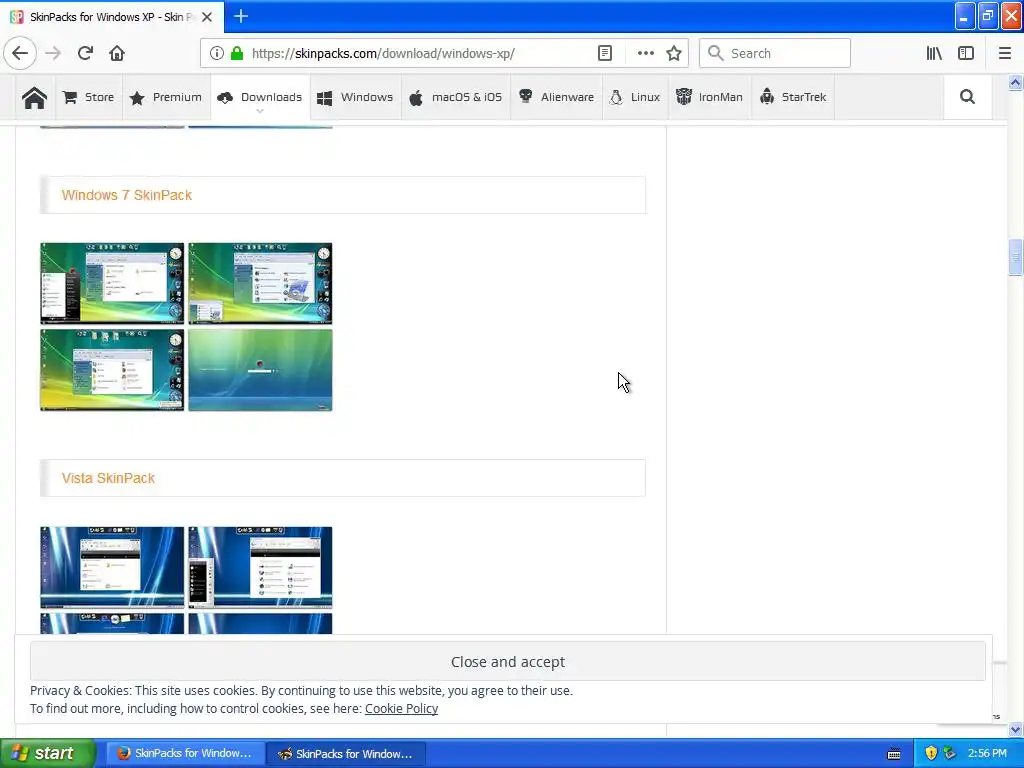Open the Firefox home page button
Viewport: 1024px width, 768px height.
point(117,53)
